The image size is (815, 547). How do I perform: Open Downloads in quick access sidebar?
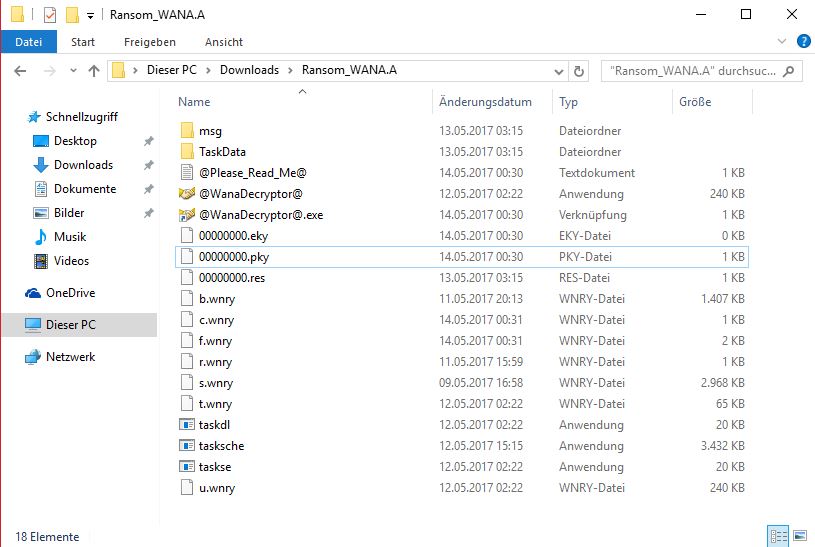pos(83,165)
